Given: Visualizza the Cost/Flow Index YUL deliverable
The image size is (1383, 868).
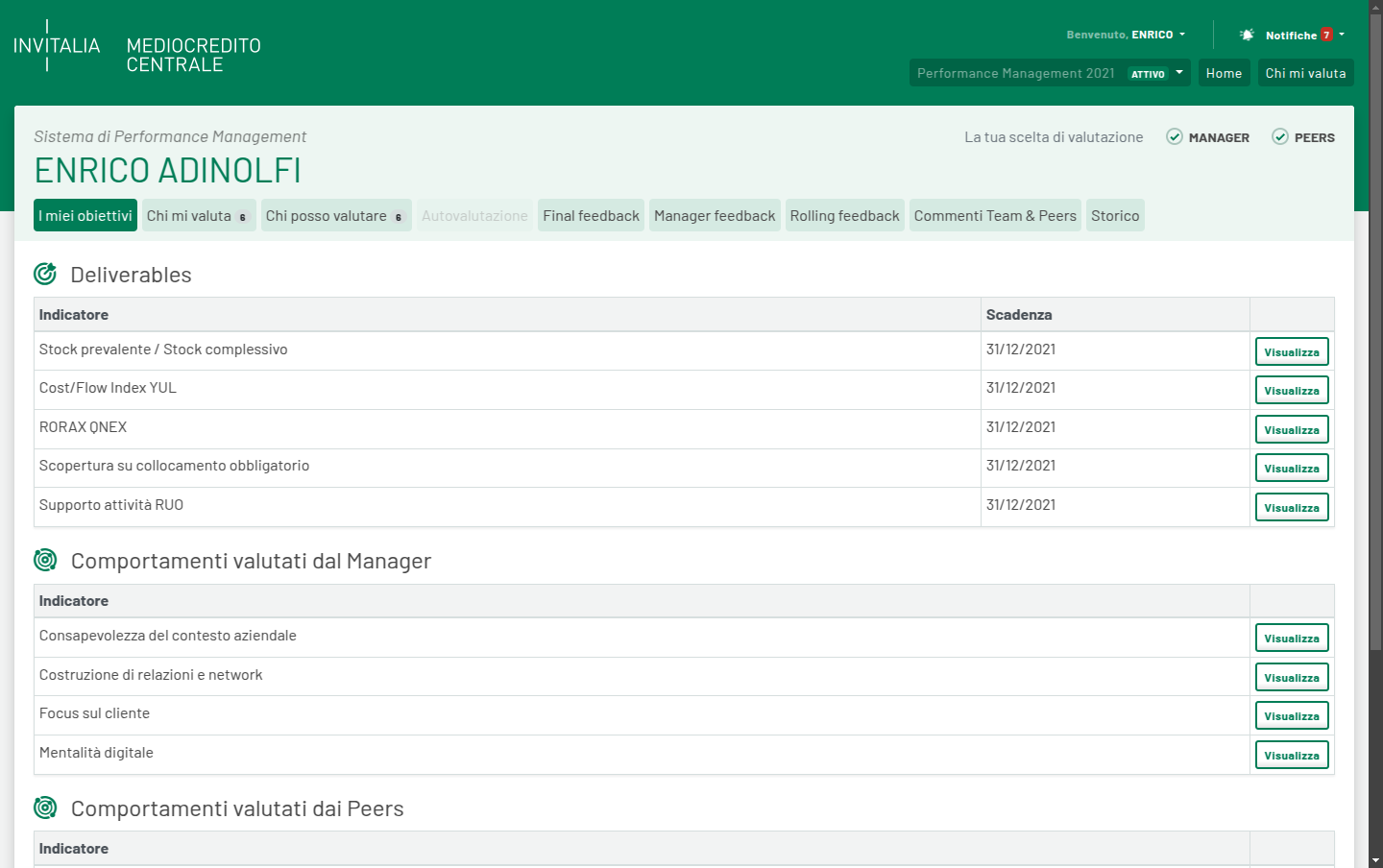Looking at the screenshot, I should (1292, 390).
